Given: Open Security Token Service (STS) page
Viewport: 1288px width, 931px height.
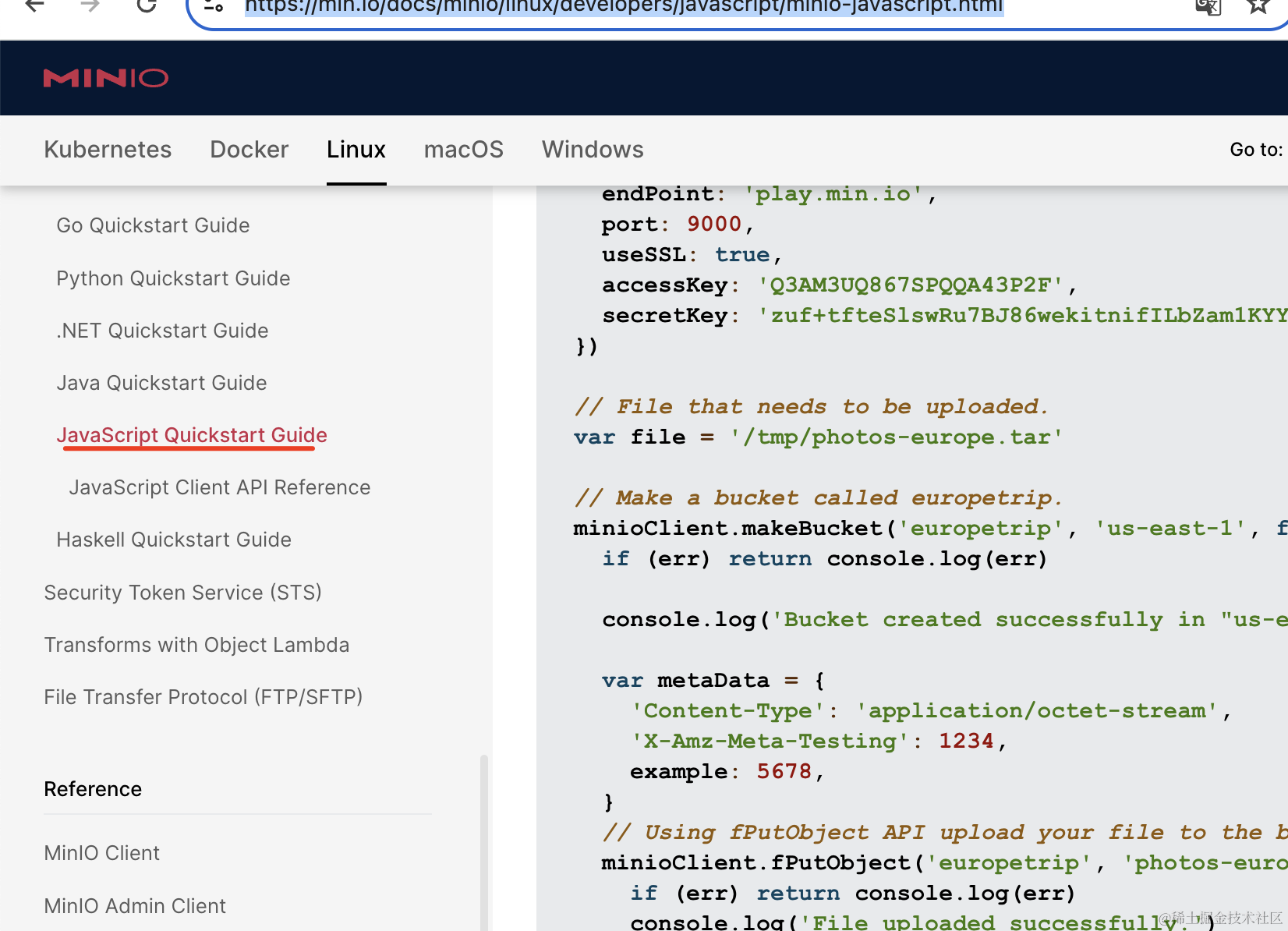Looking at the screenshot, I should (183, 593).
